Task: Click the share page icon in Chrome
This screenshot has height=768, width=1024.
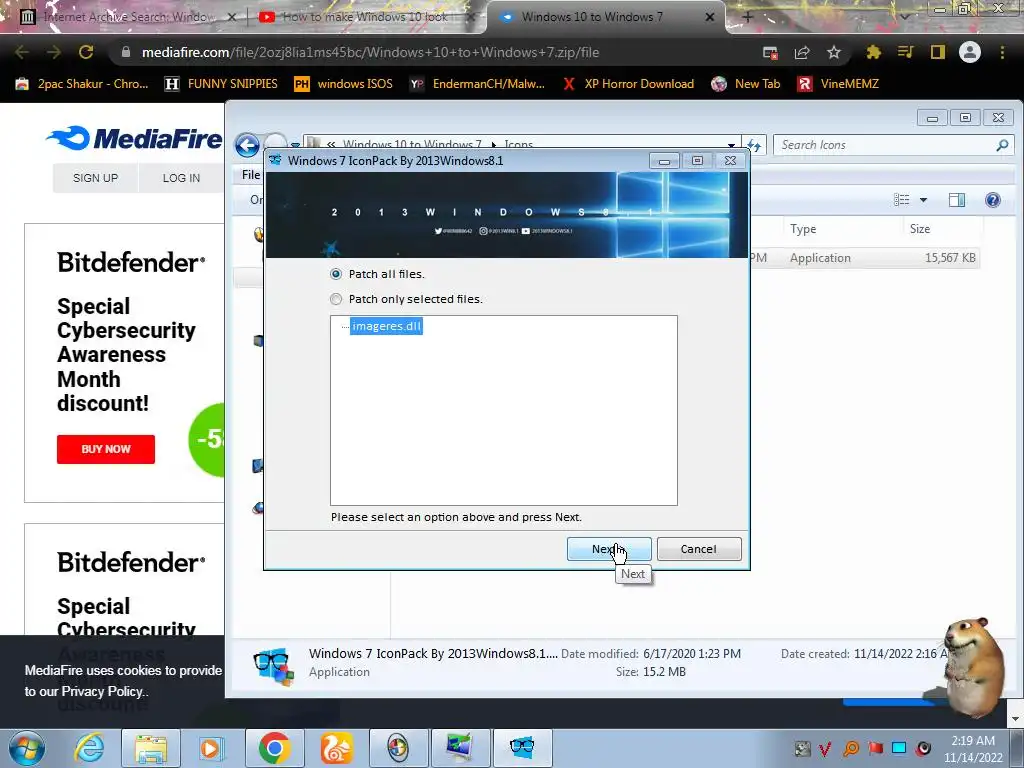Action: pyautogui.click(x=802, y=52)
